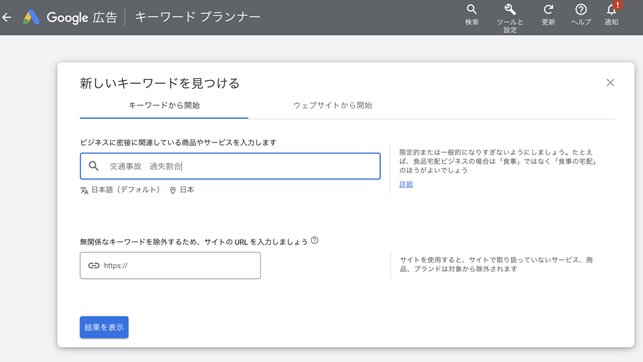Image resolution: width=643 pixels, height=362 pixels.
Task: Close the 新しいキーワードを見つける dialog
Action: pos(610,83)
